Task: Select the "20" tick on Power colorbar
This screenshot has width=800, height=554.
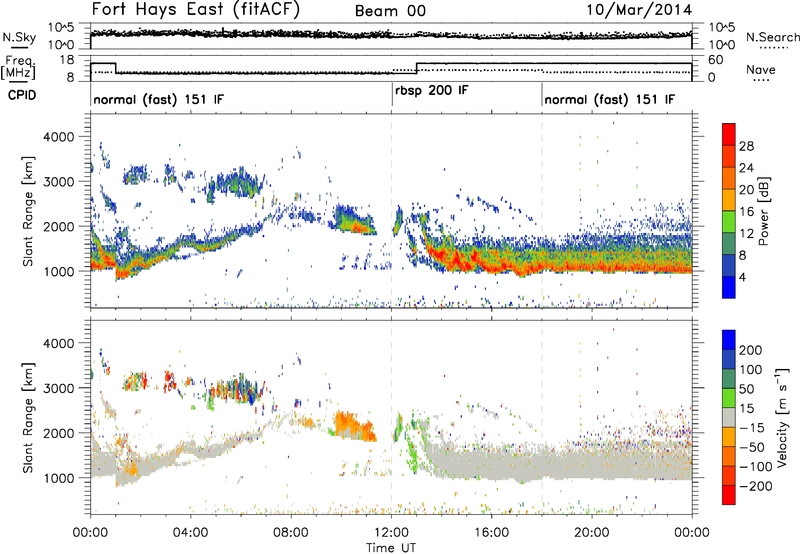Action: click(746, 190)
